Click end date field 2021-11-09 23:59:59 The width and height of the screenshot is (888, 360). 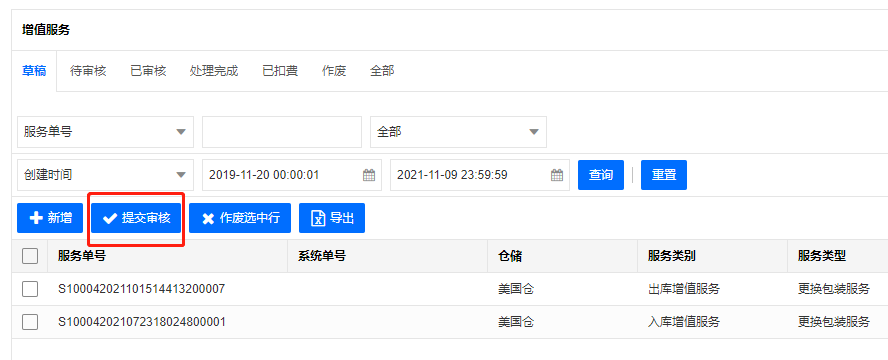(x=480, y=175)
